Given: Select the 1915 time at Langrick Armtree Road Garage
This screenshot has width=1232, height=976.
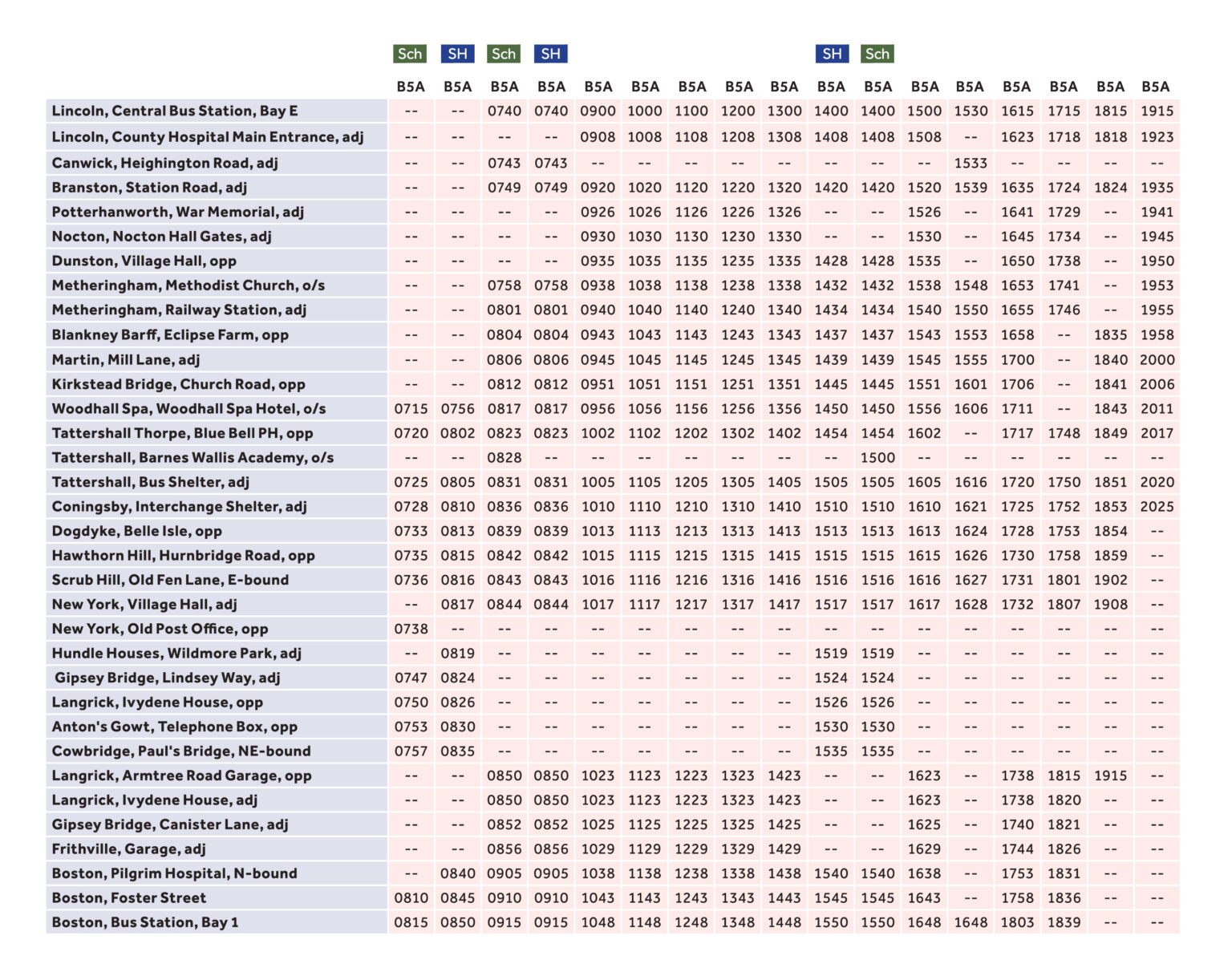Looking at the screenshot, I should click(x=1110, y=776).
